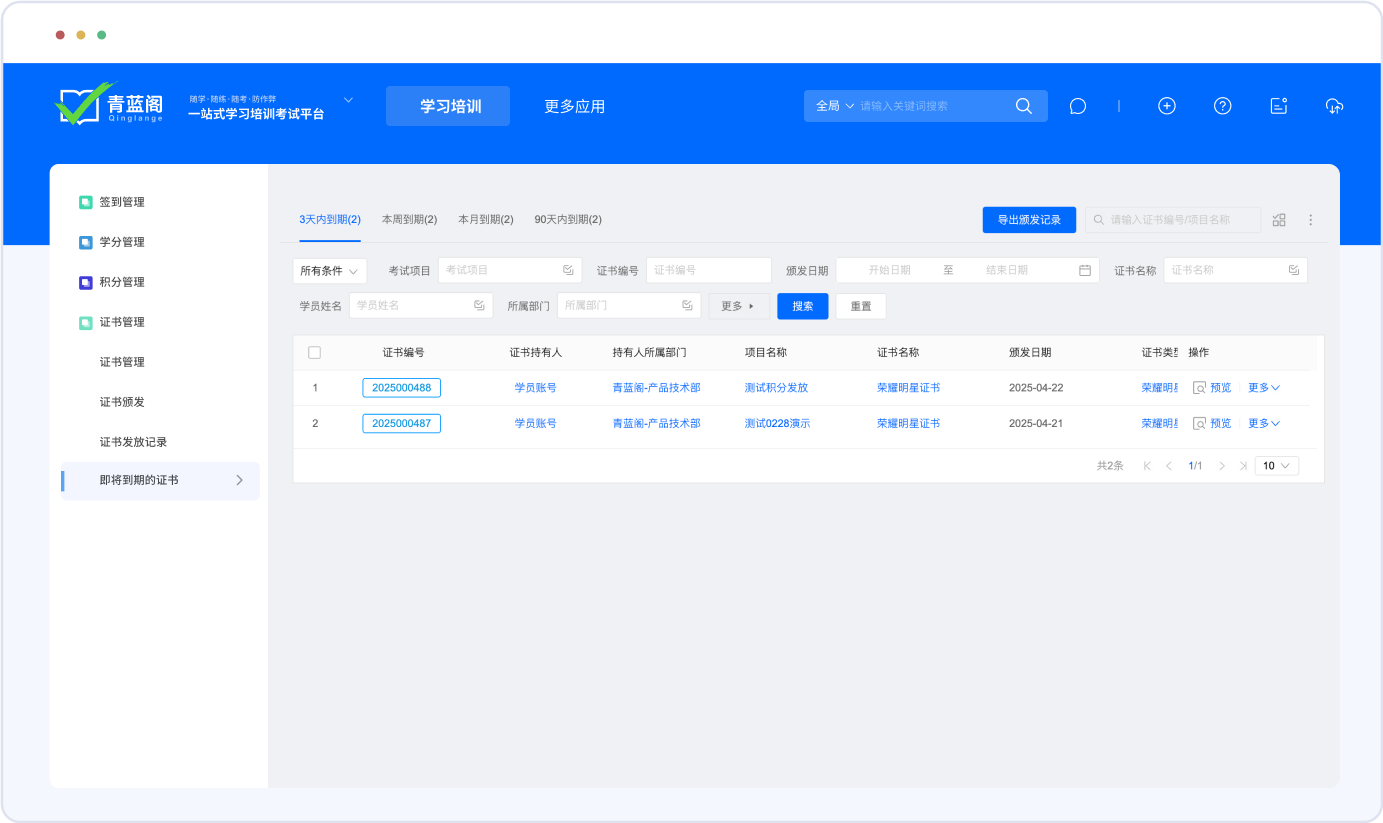Viewport: 1383px width, 823px height.
Task: Open the 所有条件 dropdown
Action: click(329, 271)
